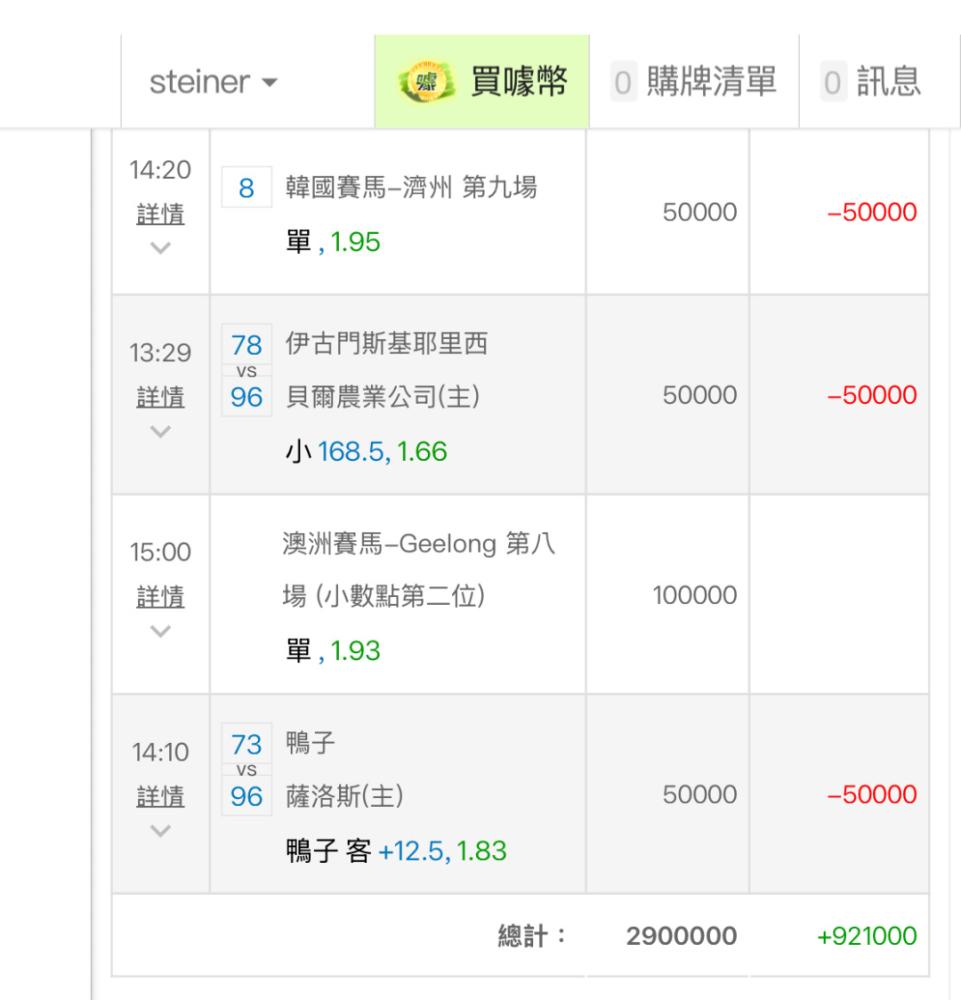961x1000 pixels.
Task: Expand the 13:29 row chevron
Action: 160,430
